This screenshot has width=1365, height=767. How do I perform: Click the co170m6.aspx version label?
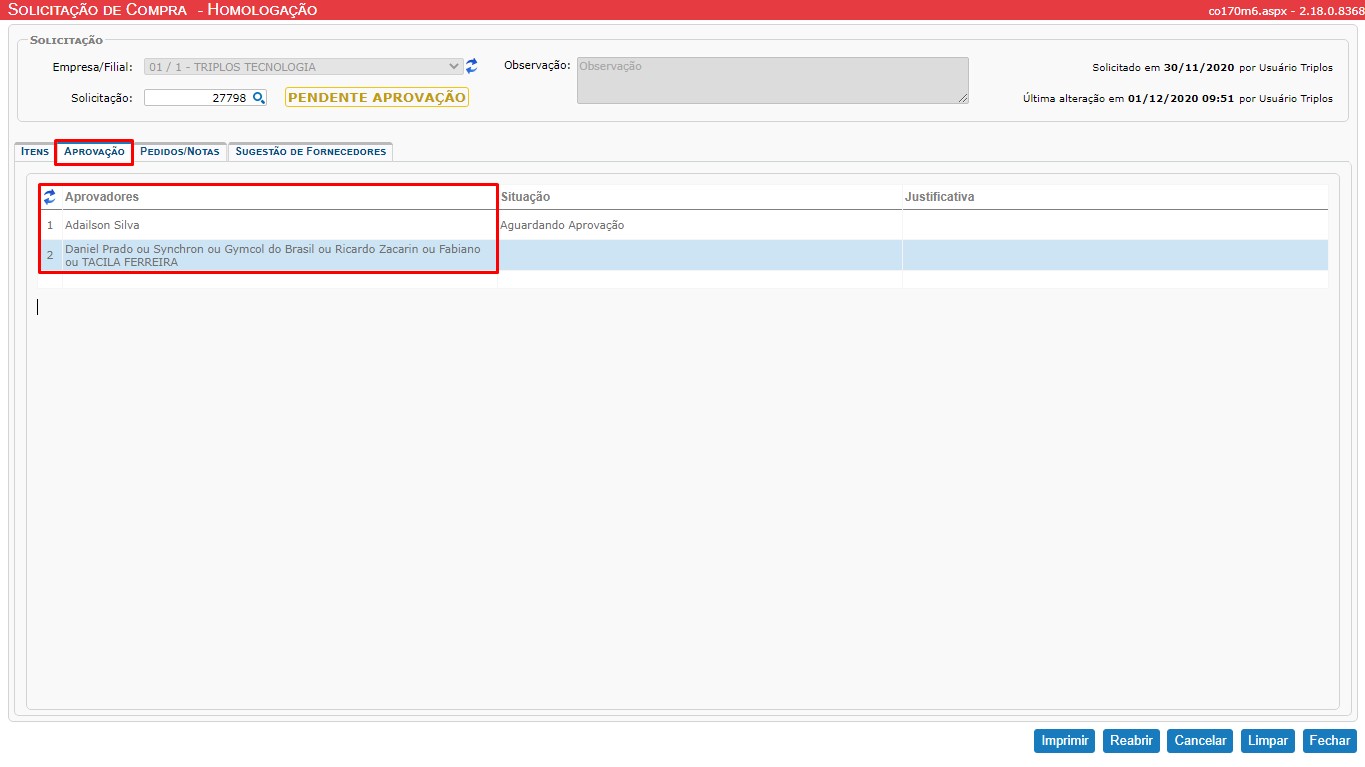[1286, 10]
